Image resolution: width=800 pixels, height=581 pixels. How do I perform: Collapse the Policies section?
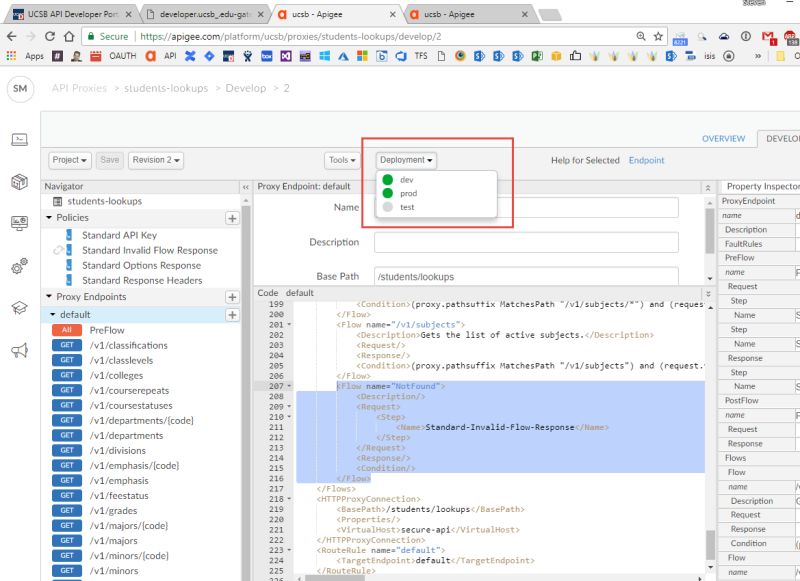(x=49, y=217)
